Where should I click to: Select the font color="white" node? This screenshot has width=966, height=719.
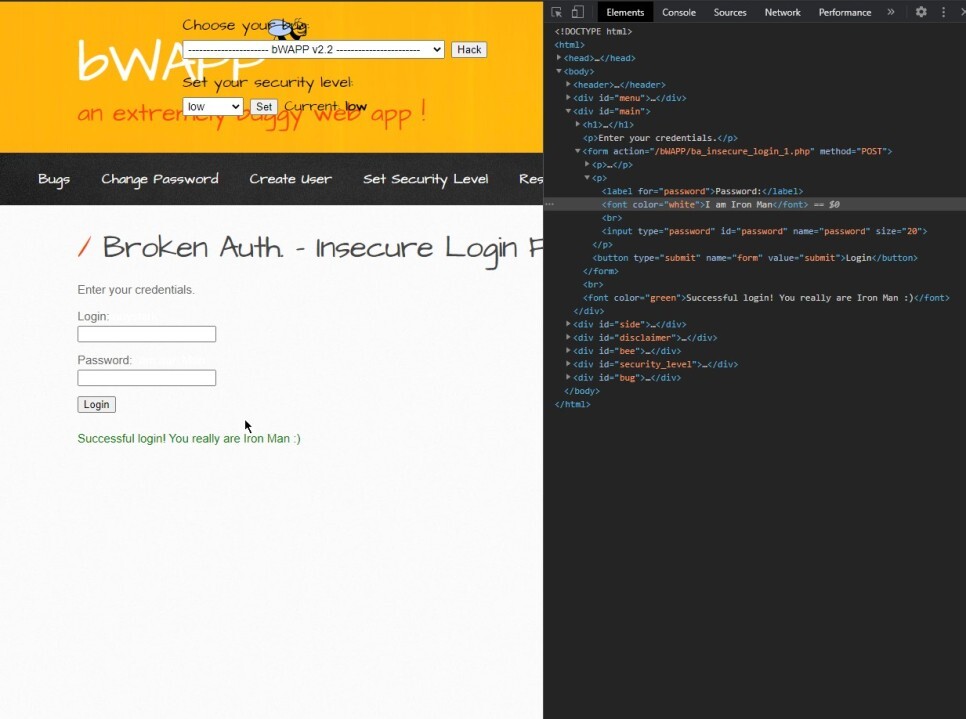(x=705, y=205)
